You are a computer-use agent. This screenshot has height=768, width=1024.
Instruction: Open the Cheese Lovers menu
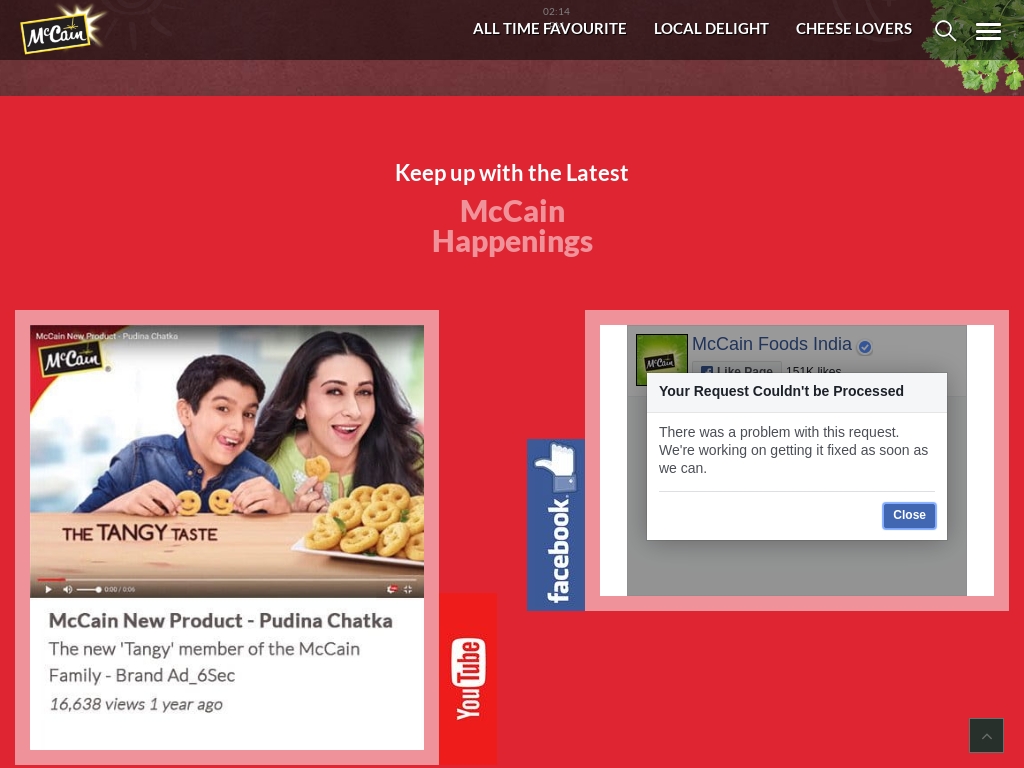click(854, 29)
